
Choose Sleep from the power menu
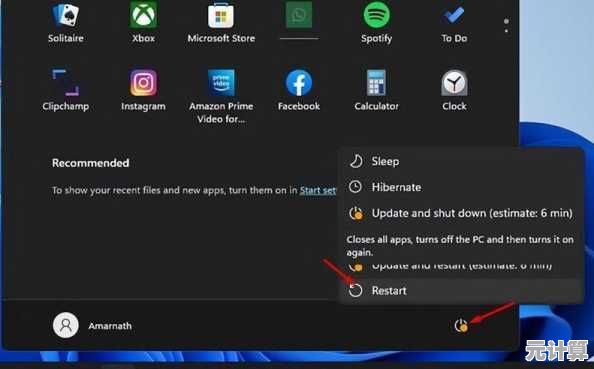tap(461, 161)
